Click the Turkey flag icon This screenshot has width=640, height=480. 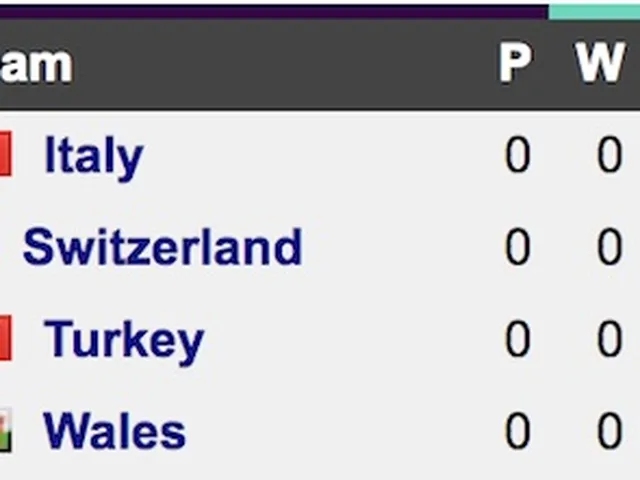click(5, 340)
